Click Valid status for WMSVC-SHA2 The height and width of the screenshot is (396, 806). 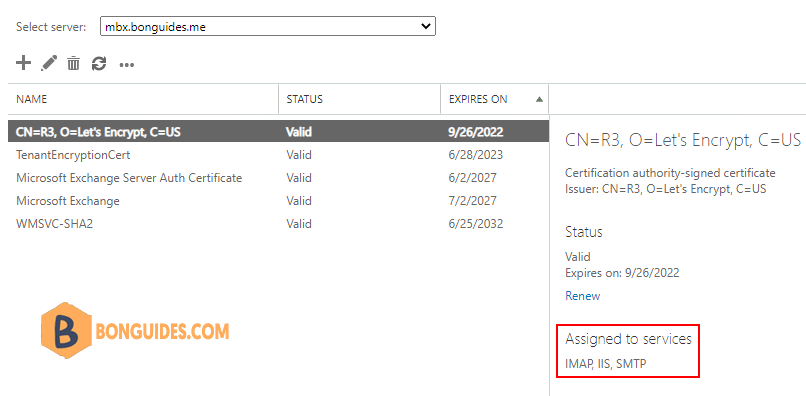pos(299,224)
